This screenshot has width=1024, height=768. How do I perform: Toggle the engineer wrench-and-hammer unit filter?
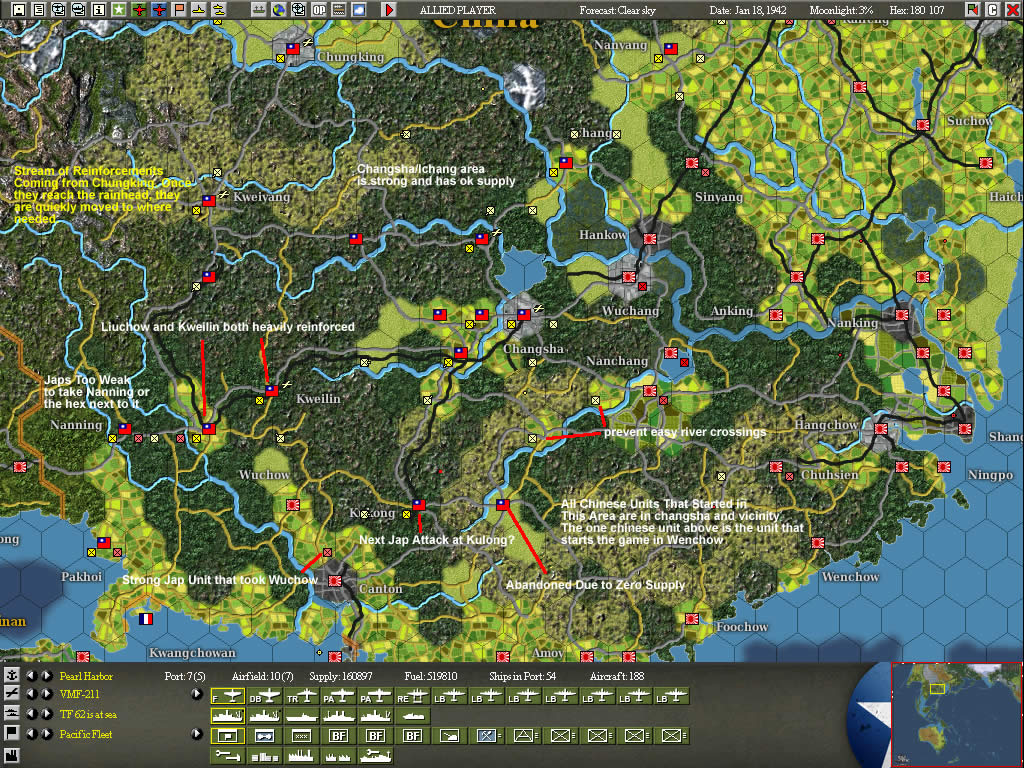tap(487, 736)
